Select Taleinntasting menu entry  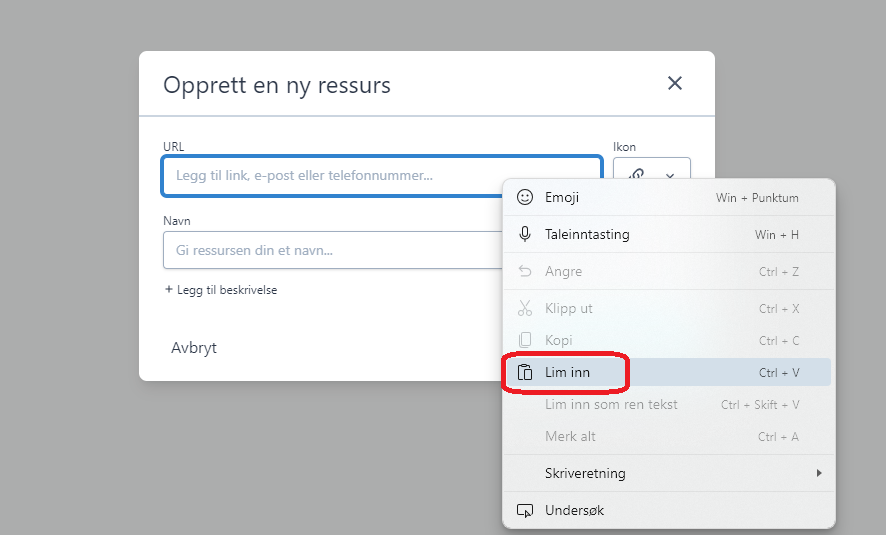click(x=587, y=235)
